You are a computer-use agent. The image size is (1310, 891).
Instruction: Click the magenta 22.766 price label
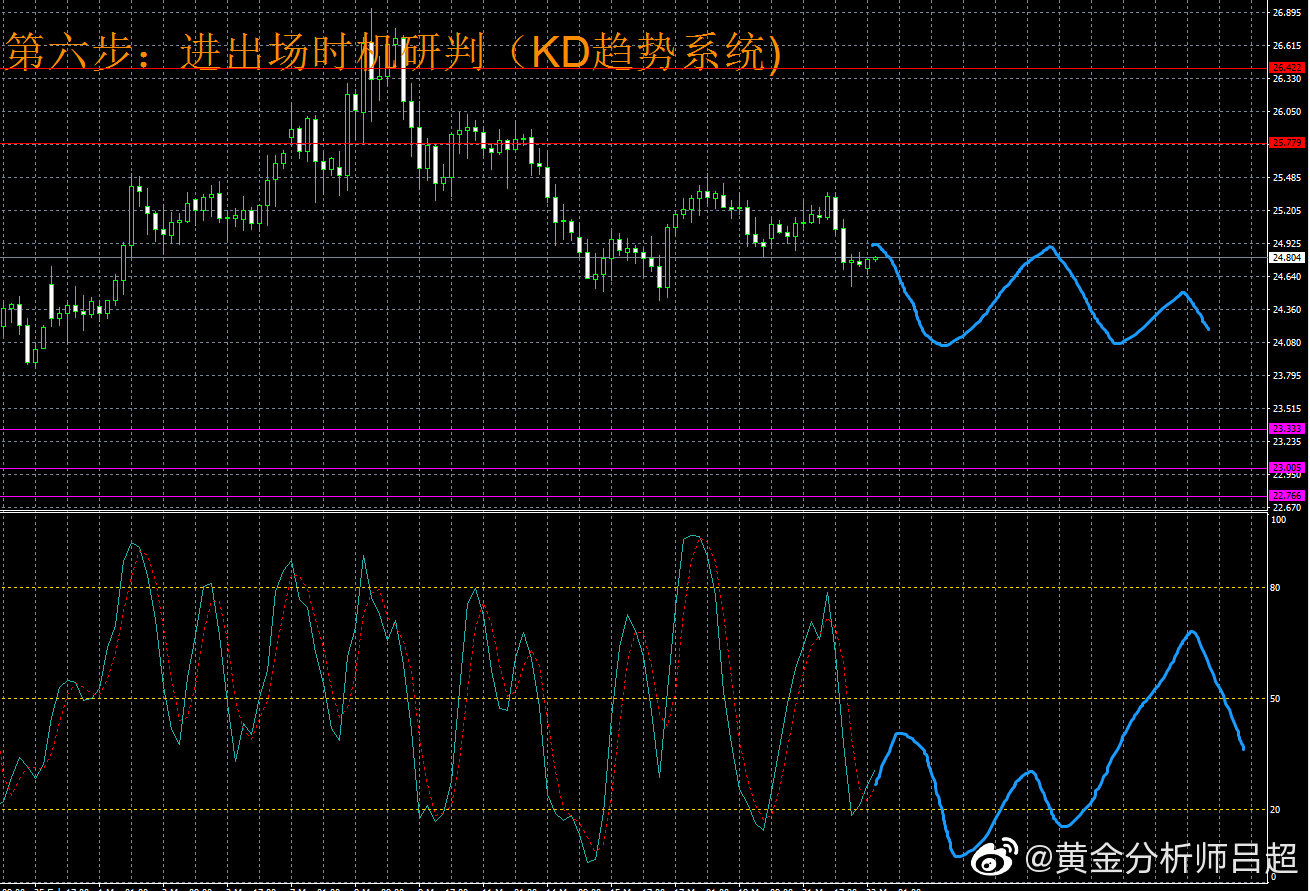pos(1286,495)
